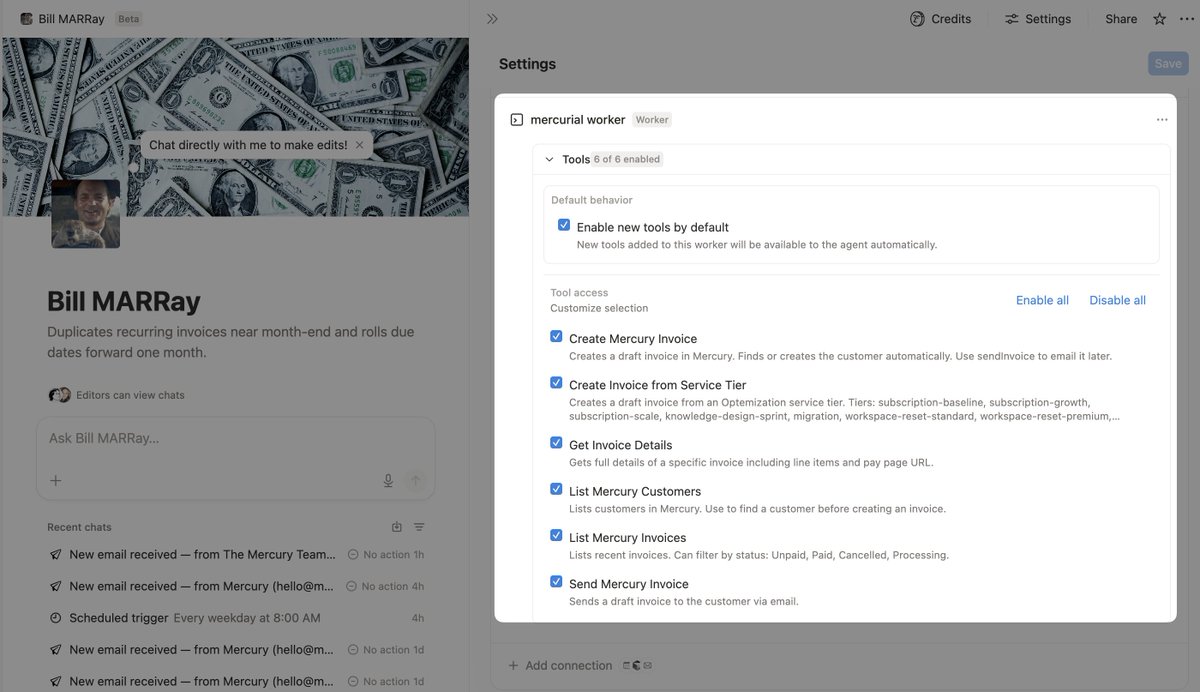Click the new chat icon beside Recent chats
1200x692 pixels.
pos(397,527)
